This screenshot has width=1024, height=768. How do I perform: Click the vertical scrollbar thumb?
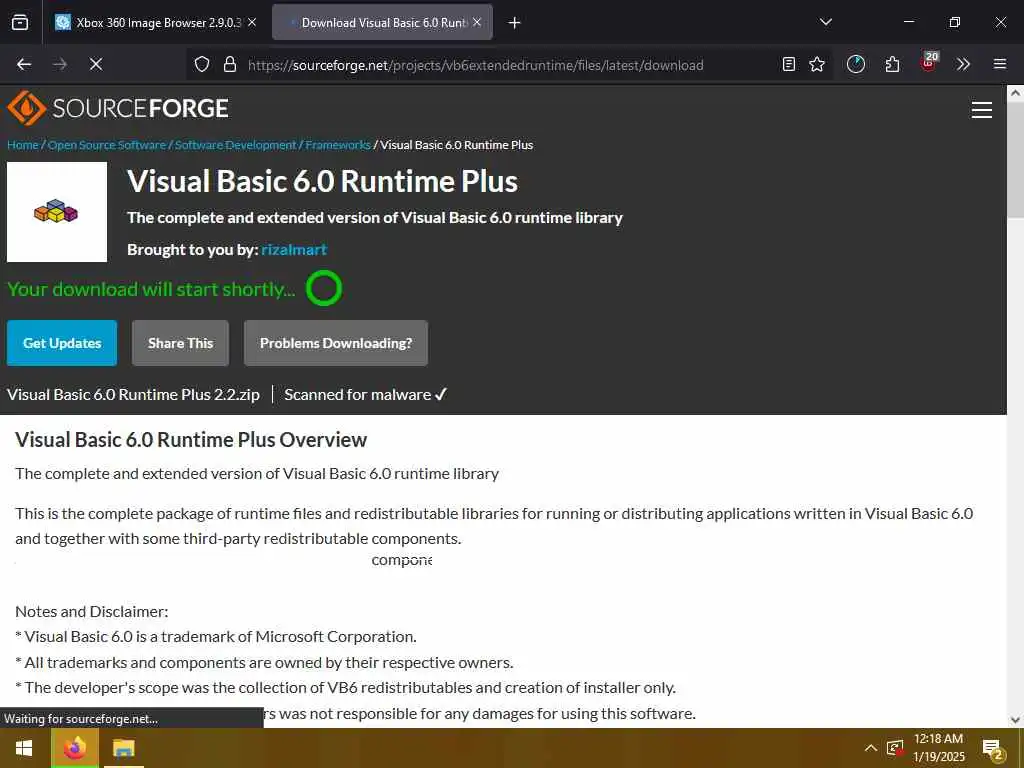tap(1015, 160)
